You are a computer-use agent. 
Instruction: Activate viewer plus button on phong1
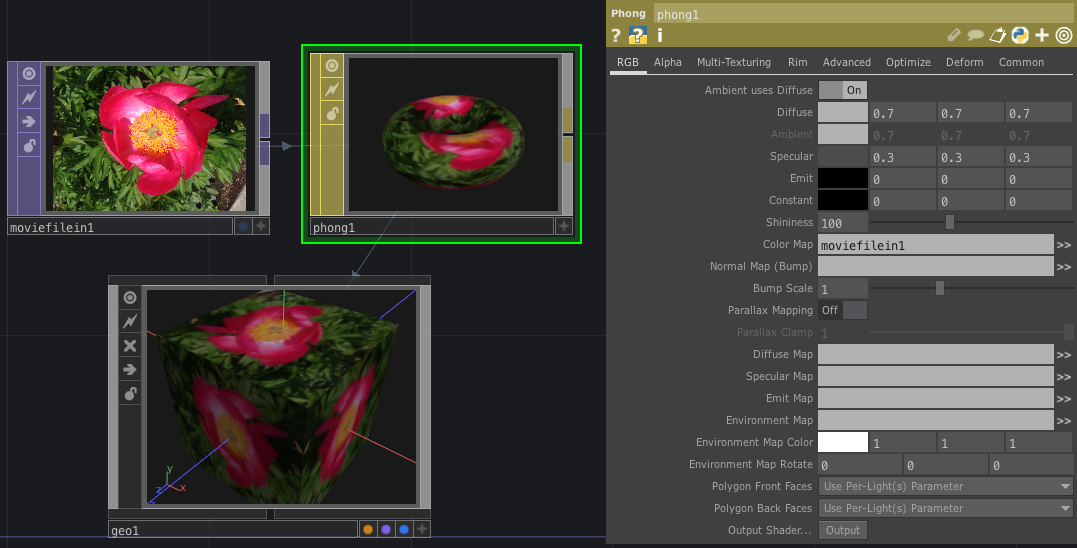tap(564, 226)
